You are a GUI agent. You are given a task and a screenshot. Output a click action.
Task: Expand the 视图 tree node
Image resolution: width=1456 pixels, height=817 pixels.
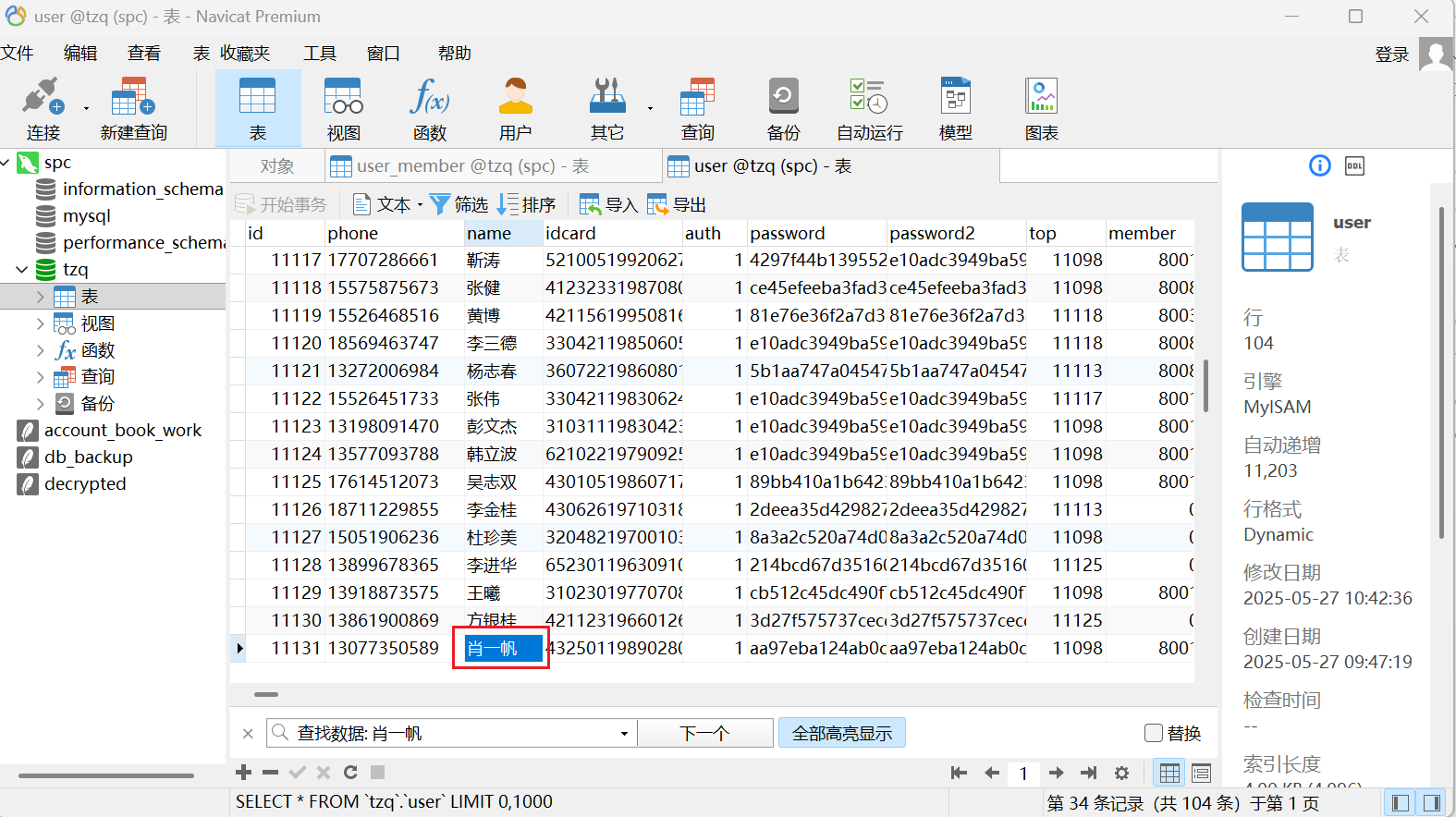(40, 323)
